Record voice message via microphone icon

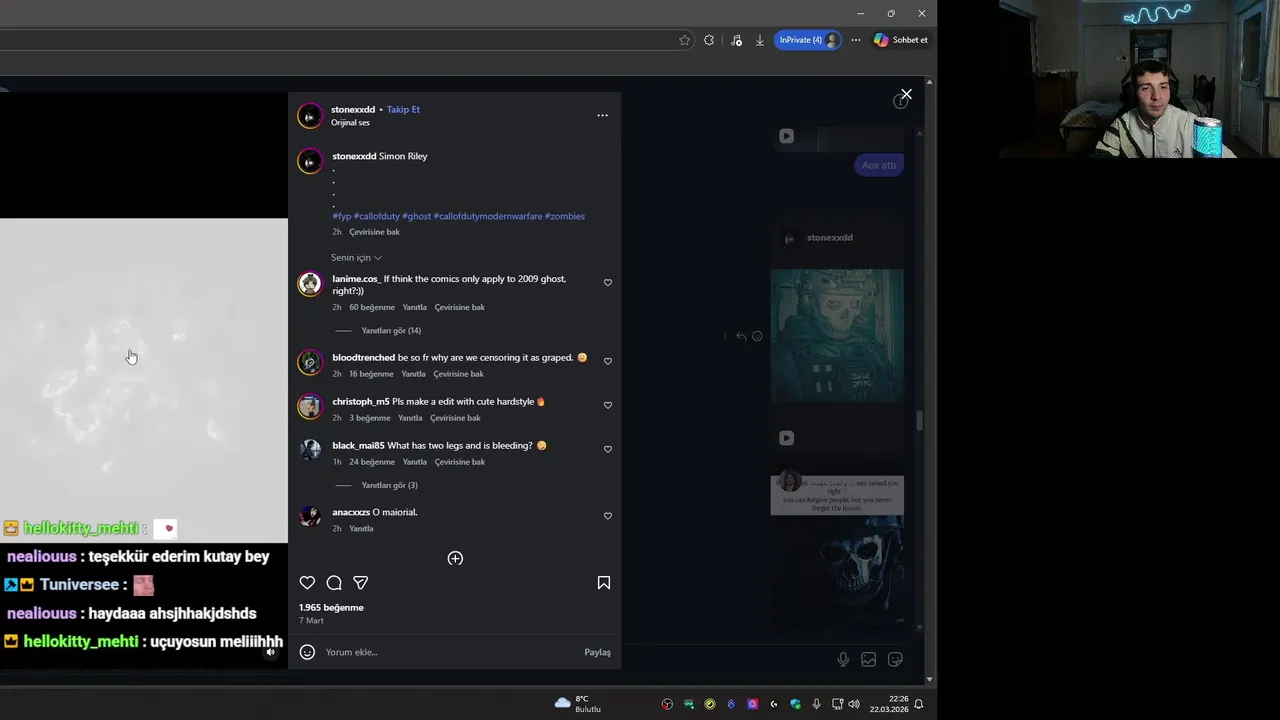(843, 659)
